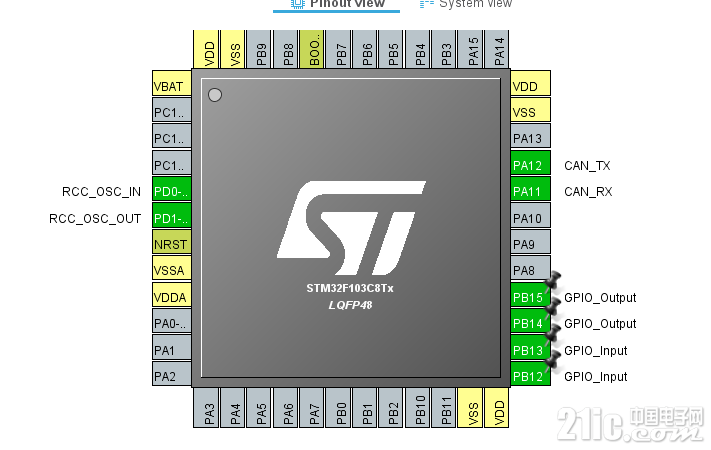Click the green PD0-.. oscillator pin
The image size is (711, 450).
click(x=171, y=189)
